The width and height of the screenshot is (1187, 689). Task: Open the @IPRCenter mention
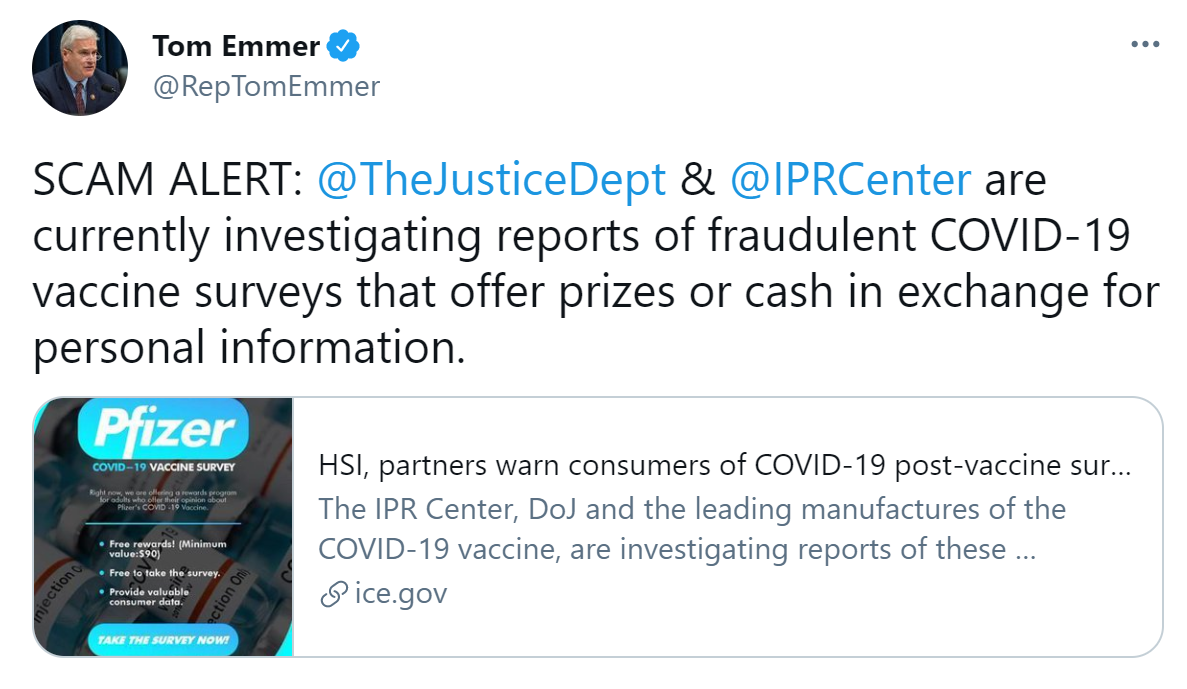click(850, 180)
